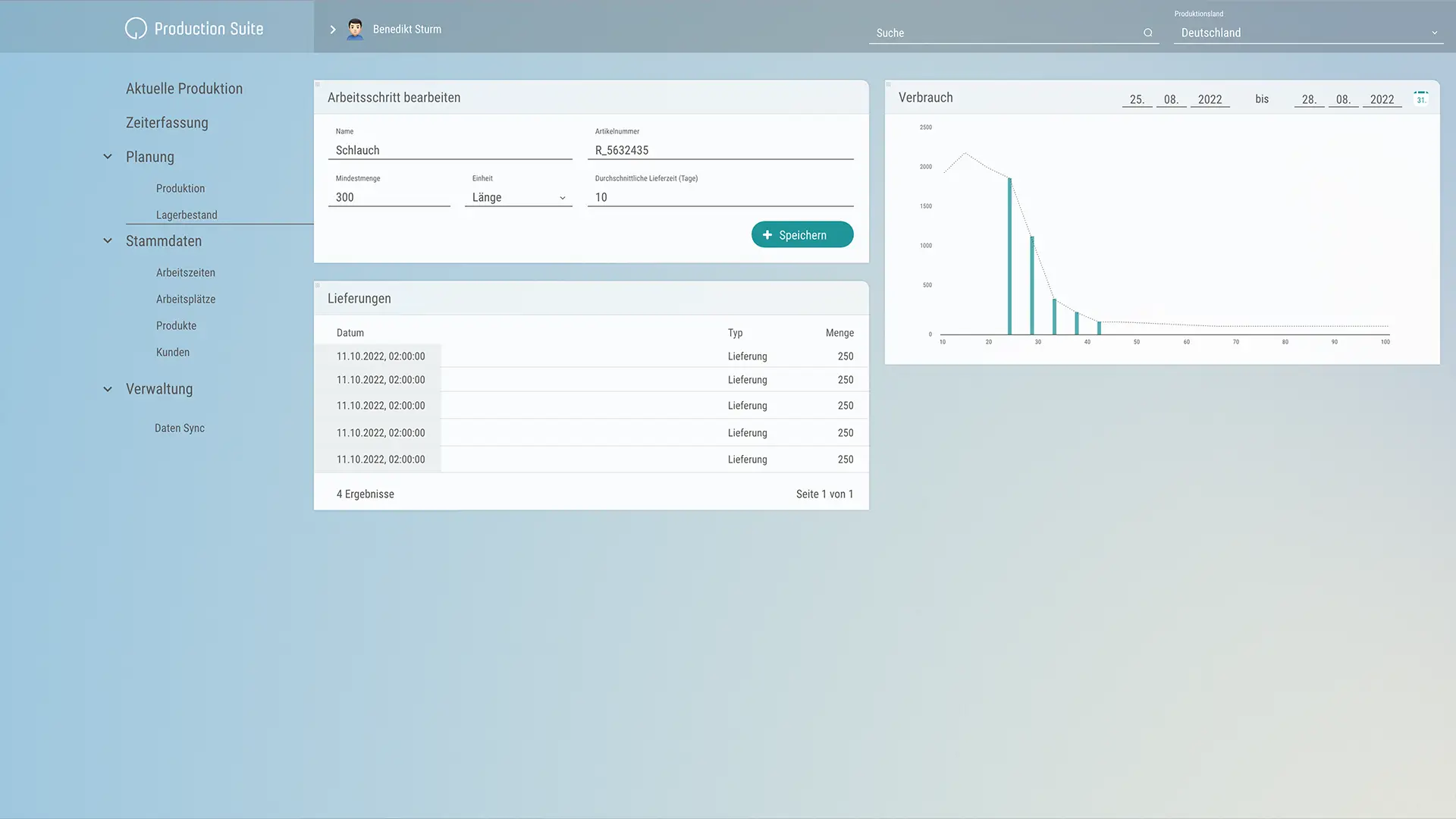Click the Production Suite logo icon
The height and width of the screenshot is (819, 1456).
[x=136, y=29]
